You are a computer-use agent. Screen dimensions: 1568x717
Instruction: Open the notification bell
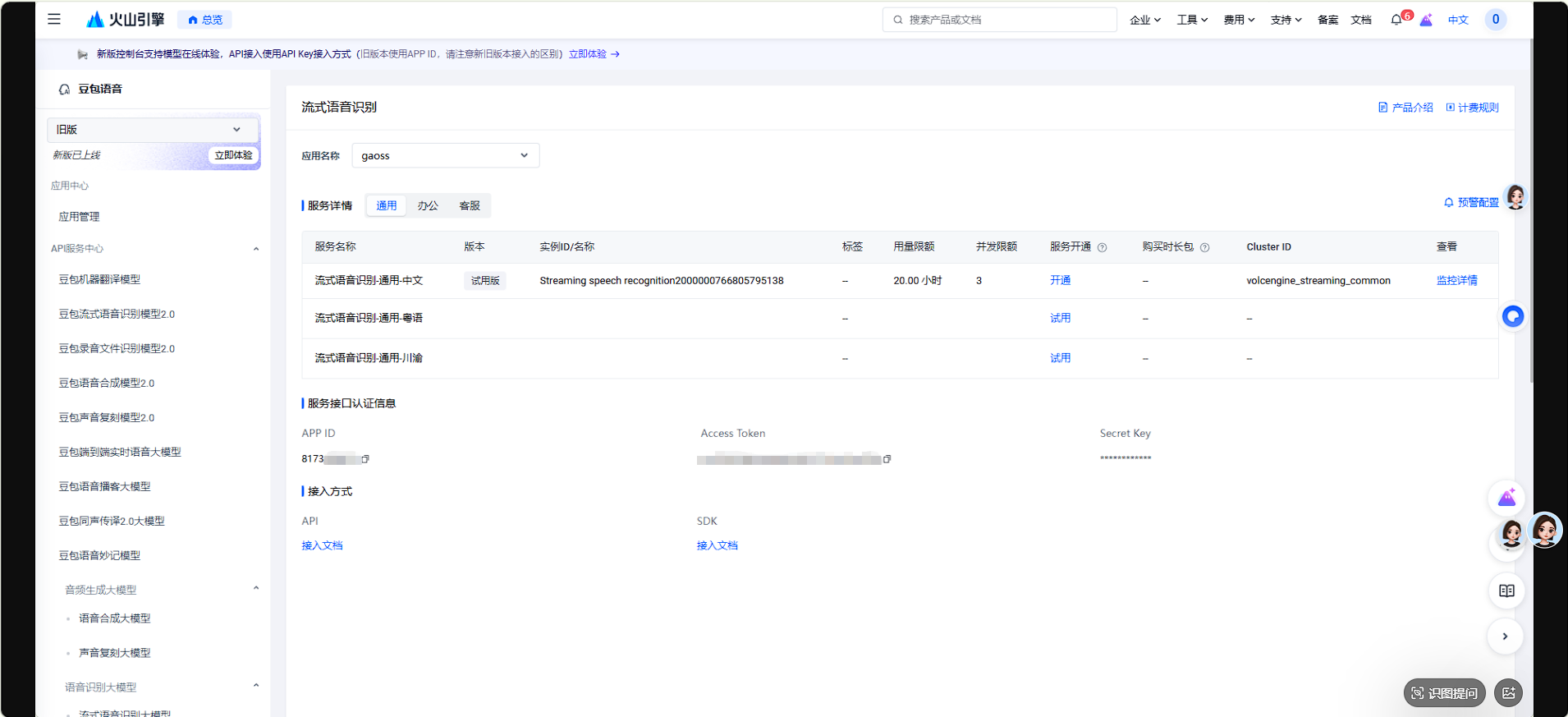(1396, 20)
